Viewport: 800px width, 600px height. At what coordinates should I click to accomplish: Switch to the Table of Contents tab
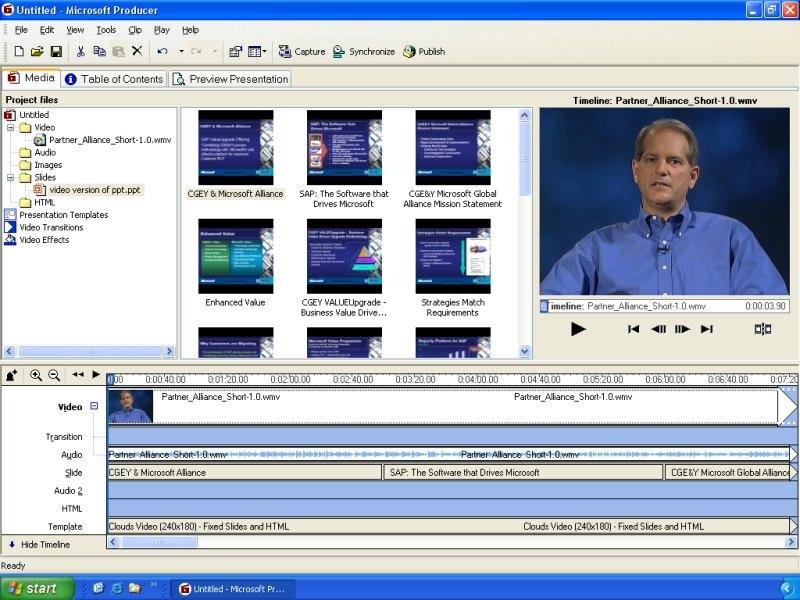point(114,79)
